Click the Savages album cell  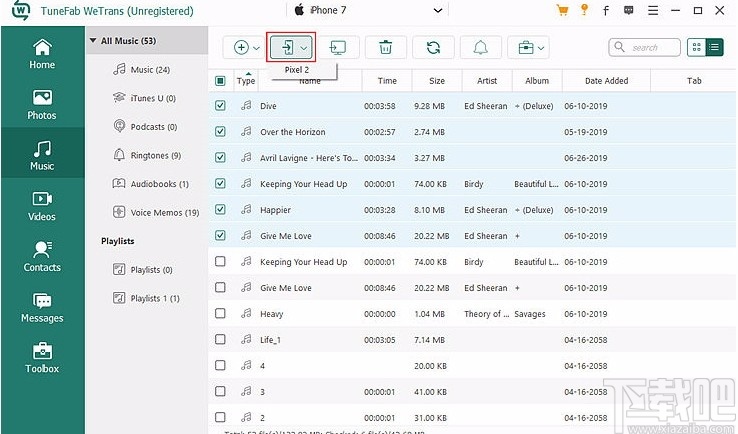[530, 313]
